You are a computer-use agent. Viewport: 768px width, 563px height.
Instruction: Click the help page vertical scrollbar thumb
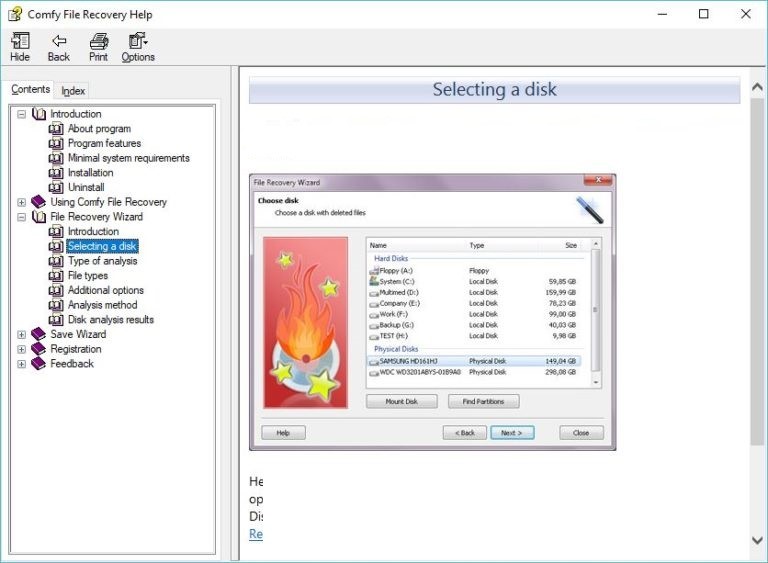tap(757, 272)
